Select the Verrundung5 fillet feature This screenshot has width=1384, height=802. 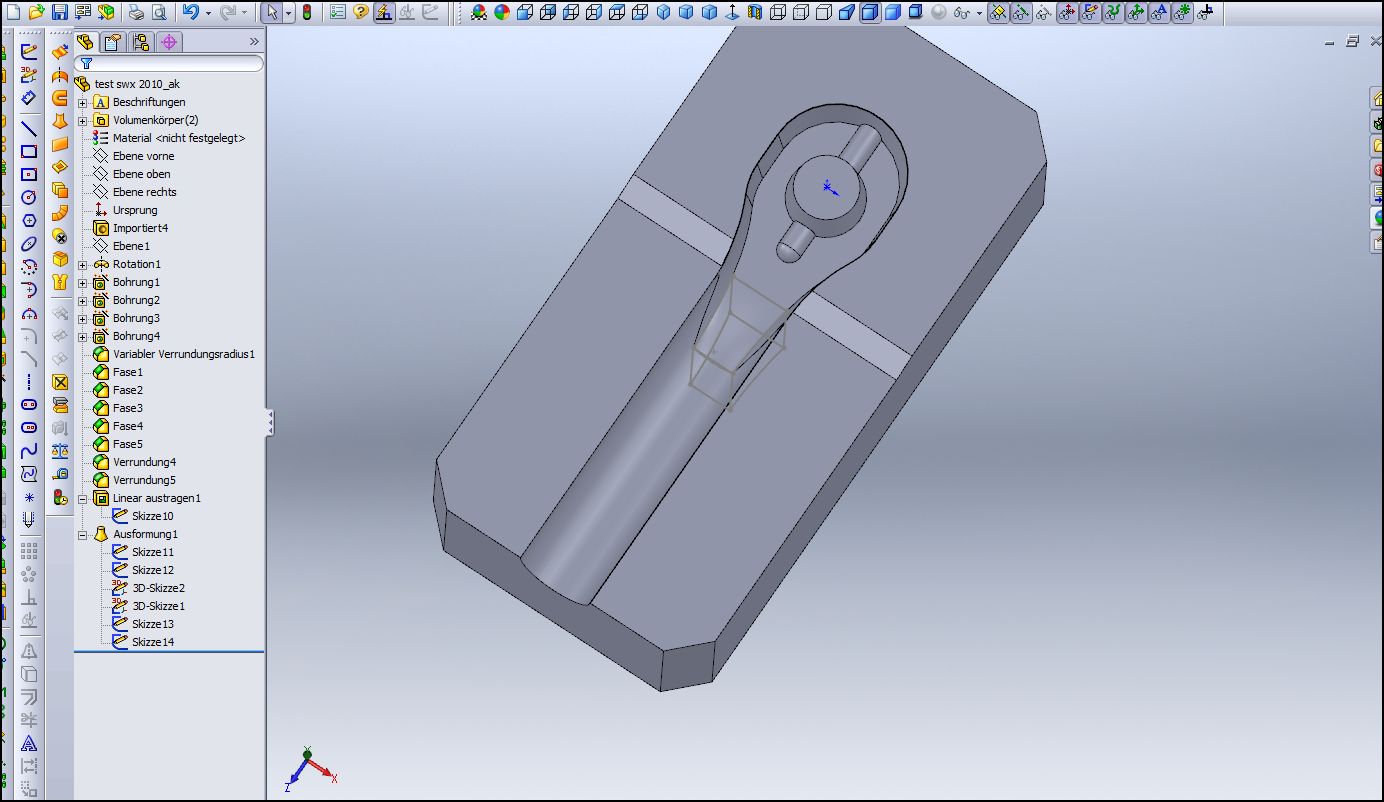[144, 480]
